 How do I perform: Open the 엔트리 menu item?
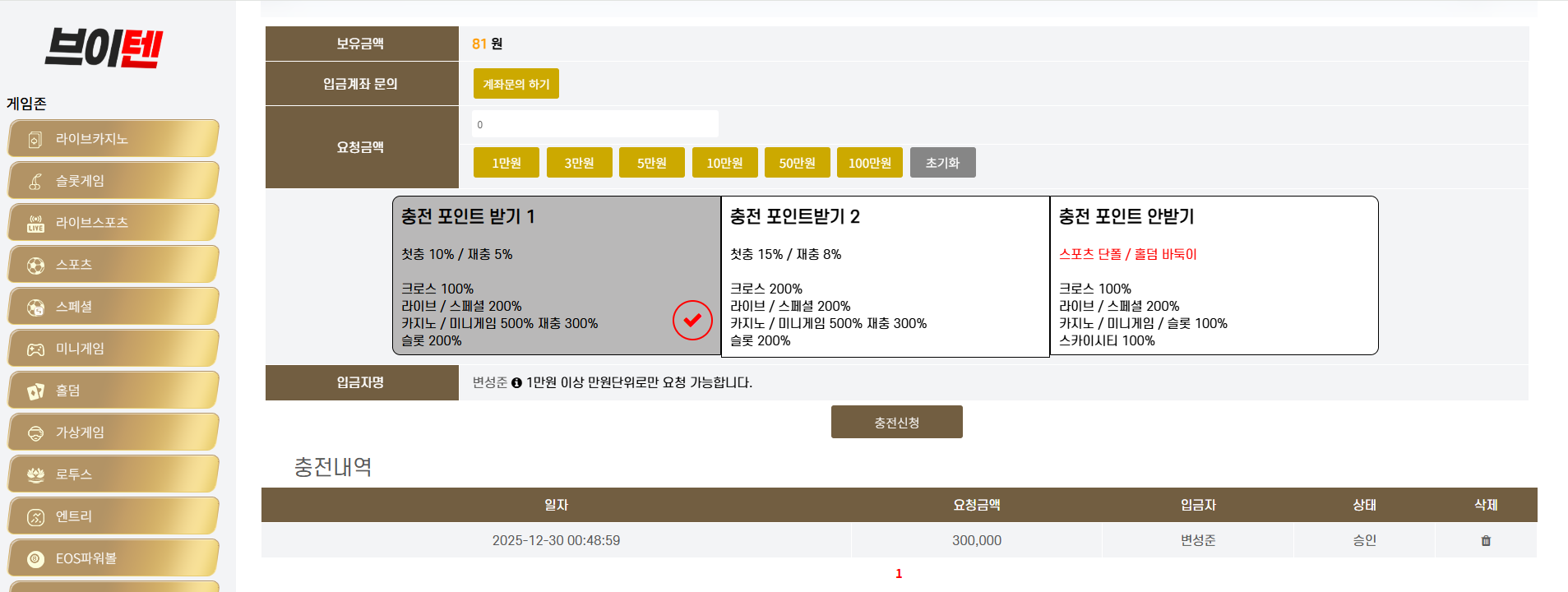pyautogui.click(x=113, y=516)
